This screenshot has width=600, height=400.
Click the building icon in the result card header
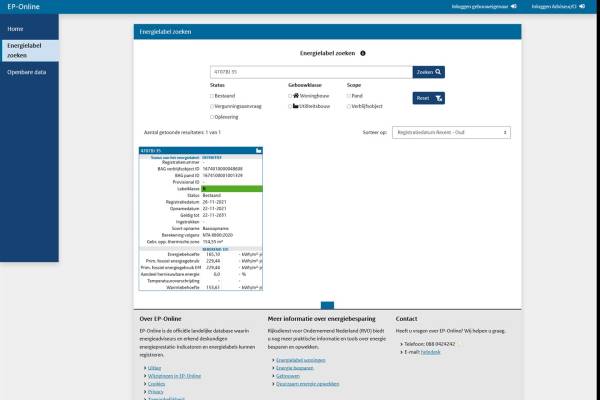coord(259,151)
